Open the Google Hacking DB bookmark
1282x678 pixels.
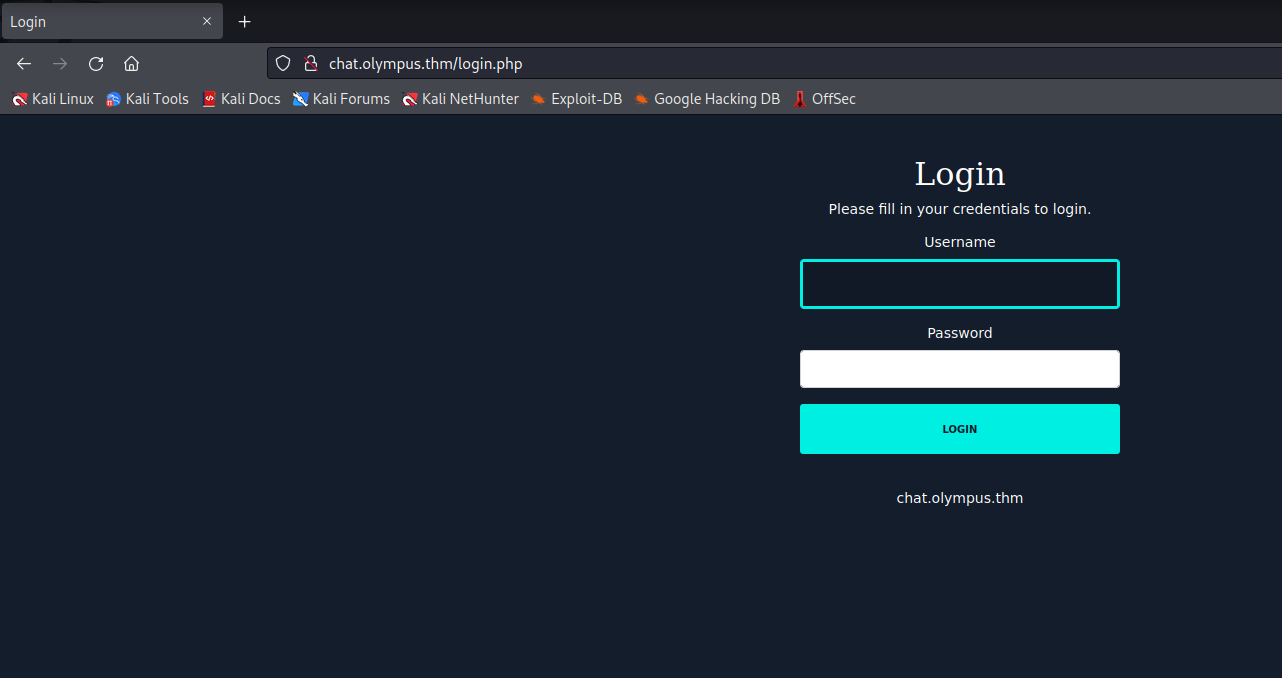pyautogui.click(x=707, y=99)
